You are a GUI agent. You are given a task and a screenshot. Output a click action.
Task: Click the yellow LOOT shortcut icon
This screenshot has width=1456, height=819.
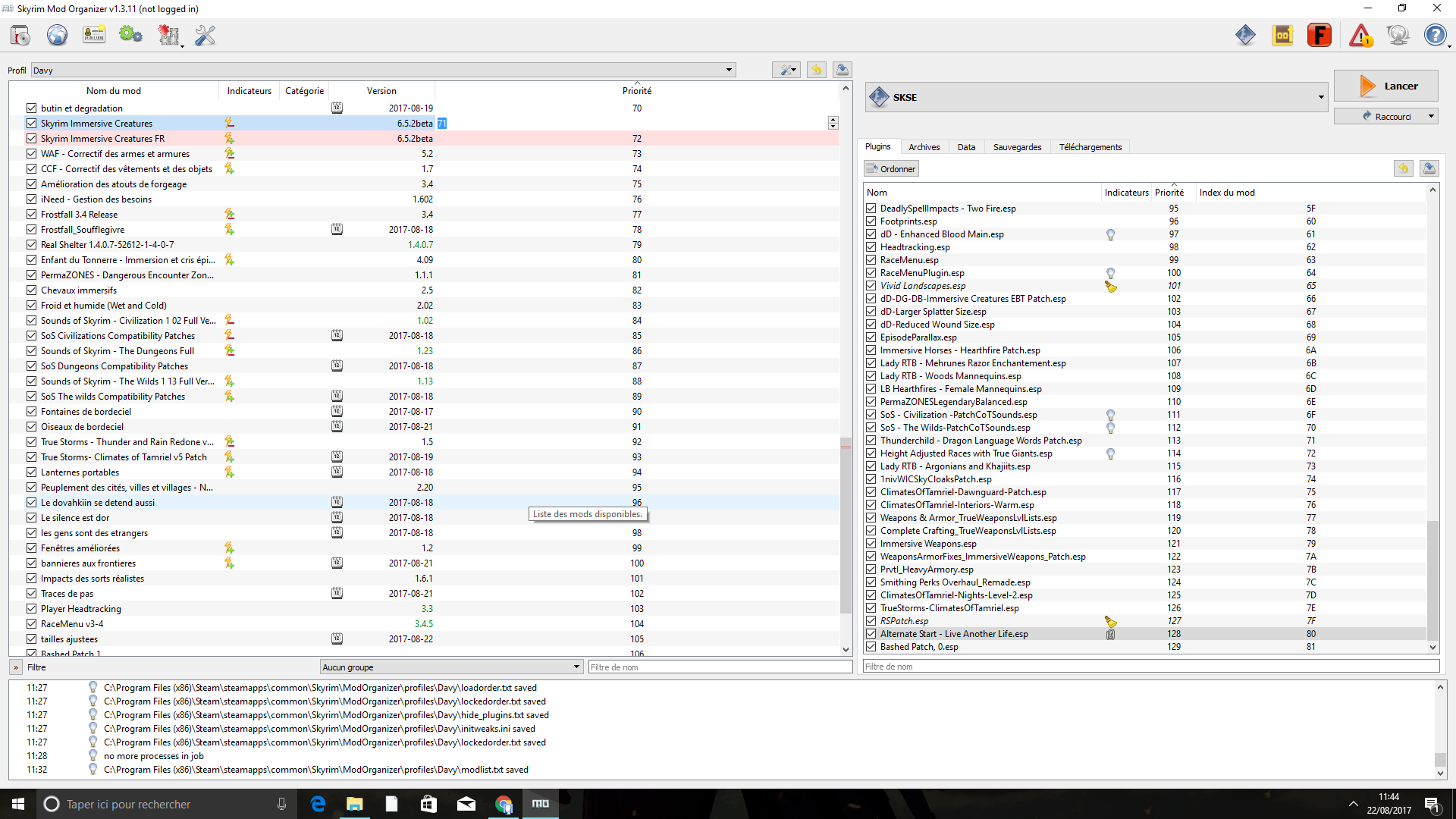tap(1282, 35)
